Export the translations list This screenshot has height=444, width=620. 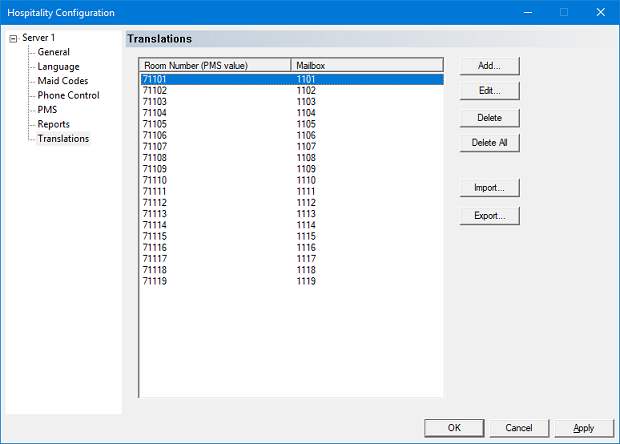coord(490,215)
